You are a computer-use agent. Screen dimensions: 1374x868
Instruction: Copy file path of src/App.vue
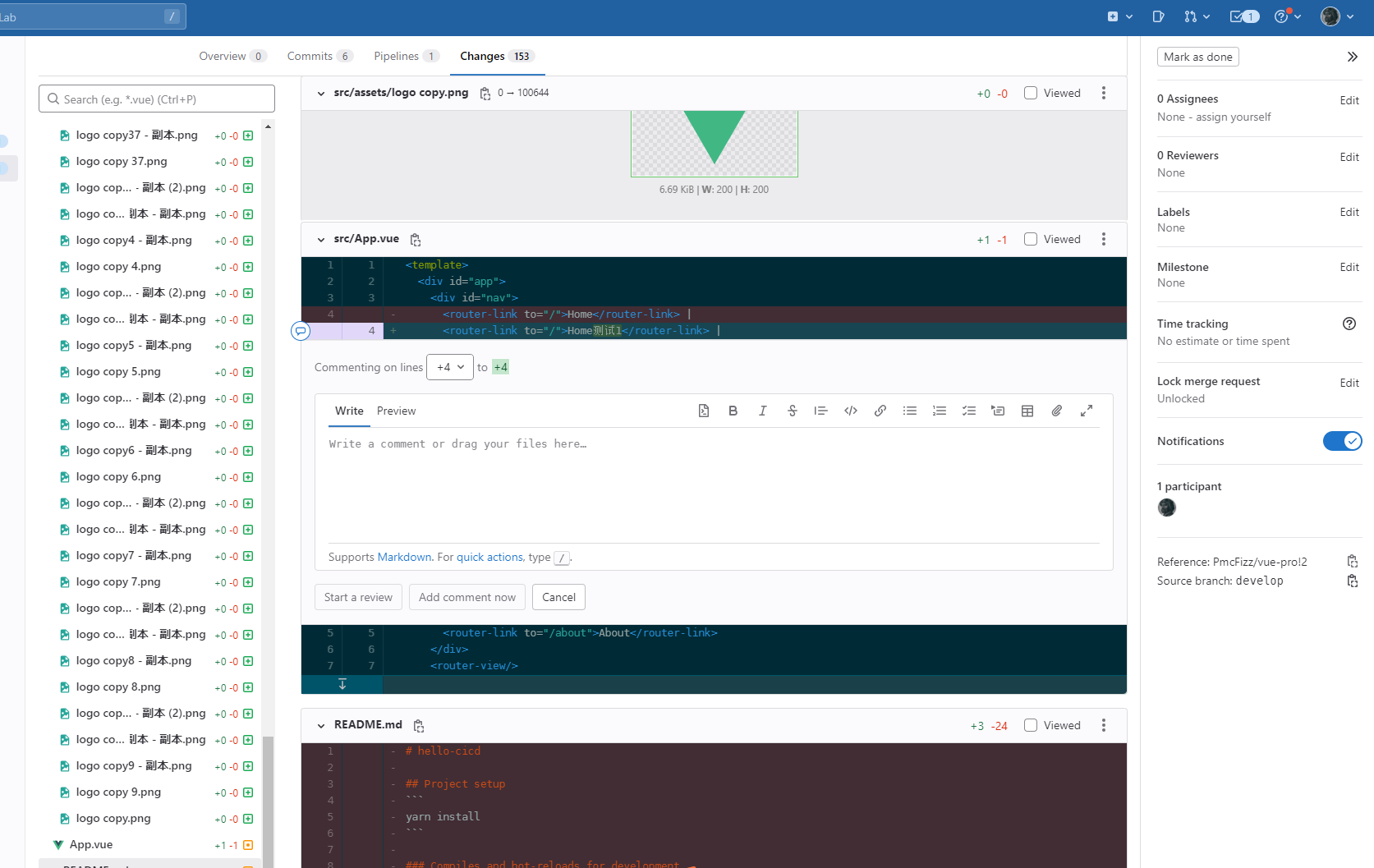pyautogui.click(x=416, y=240)
